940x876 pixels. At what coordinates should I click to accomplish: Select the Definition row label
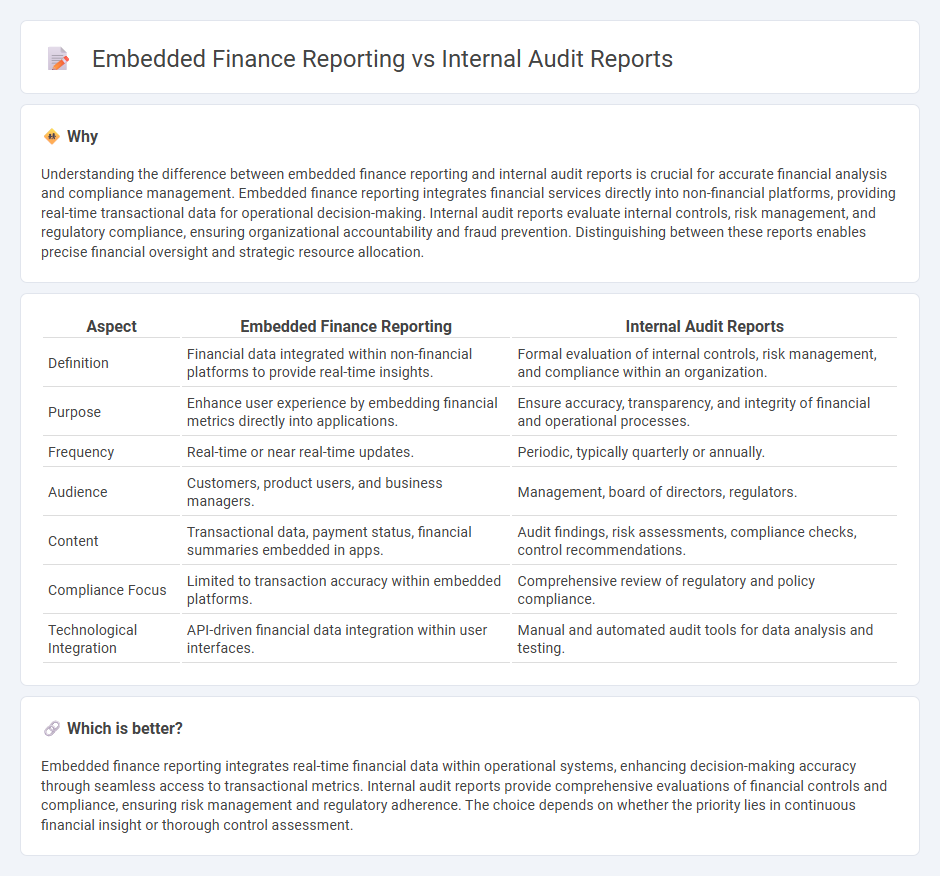(79, 363)
